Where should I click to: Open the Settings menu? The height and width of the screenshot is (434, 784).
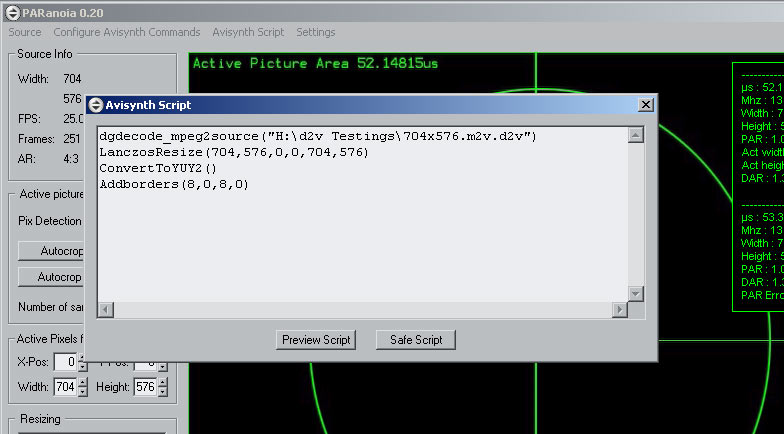316,32
